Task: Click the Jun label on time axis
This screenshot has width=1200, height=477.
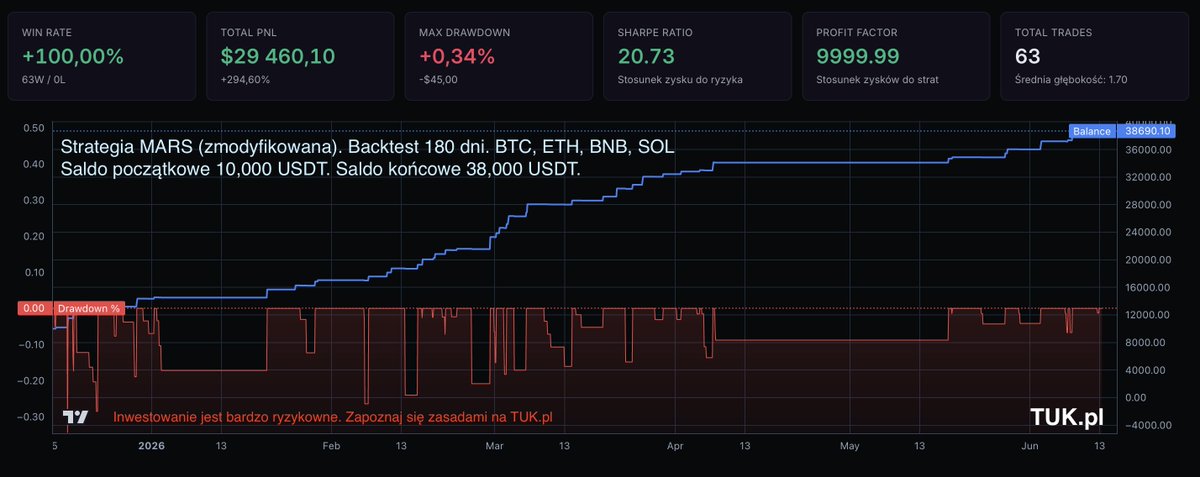Action: [1031, 446]
